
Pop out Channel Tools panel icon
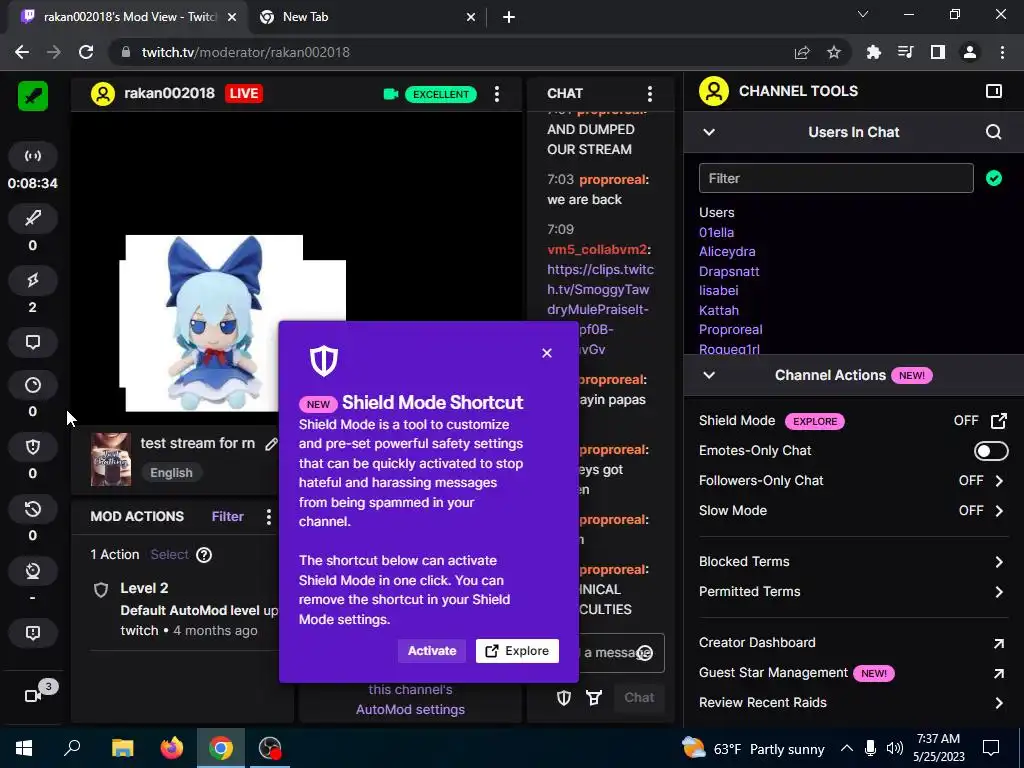(x=994, y=91)
